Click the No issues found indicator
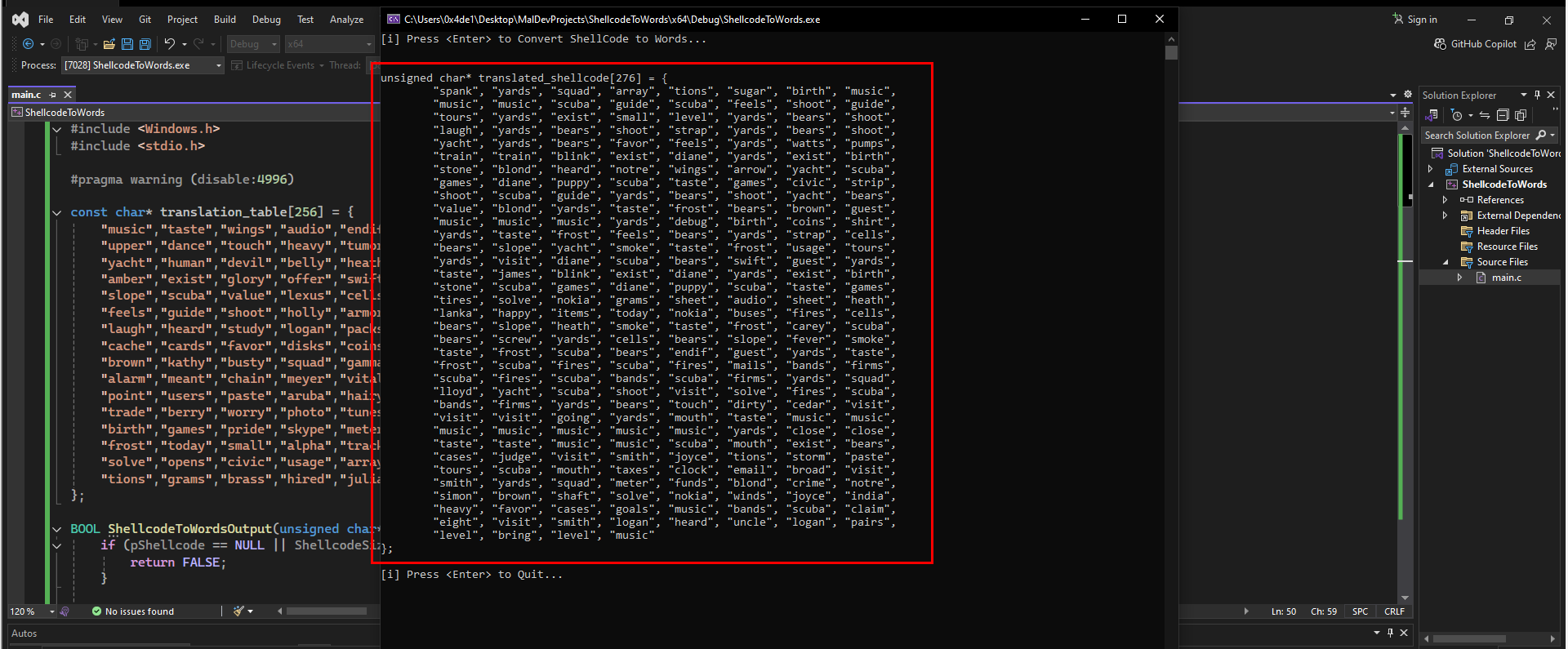Screen dimensions: 1568x649 tap(133, 611)
